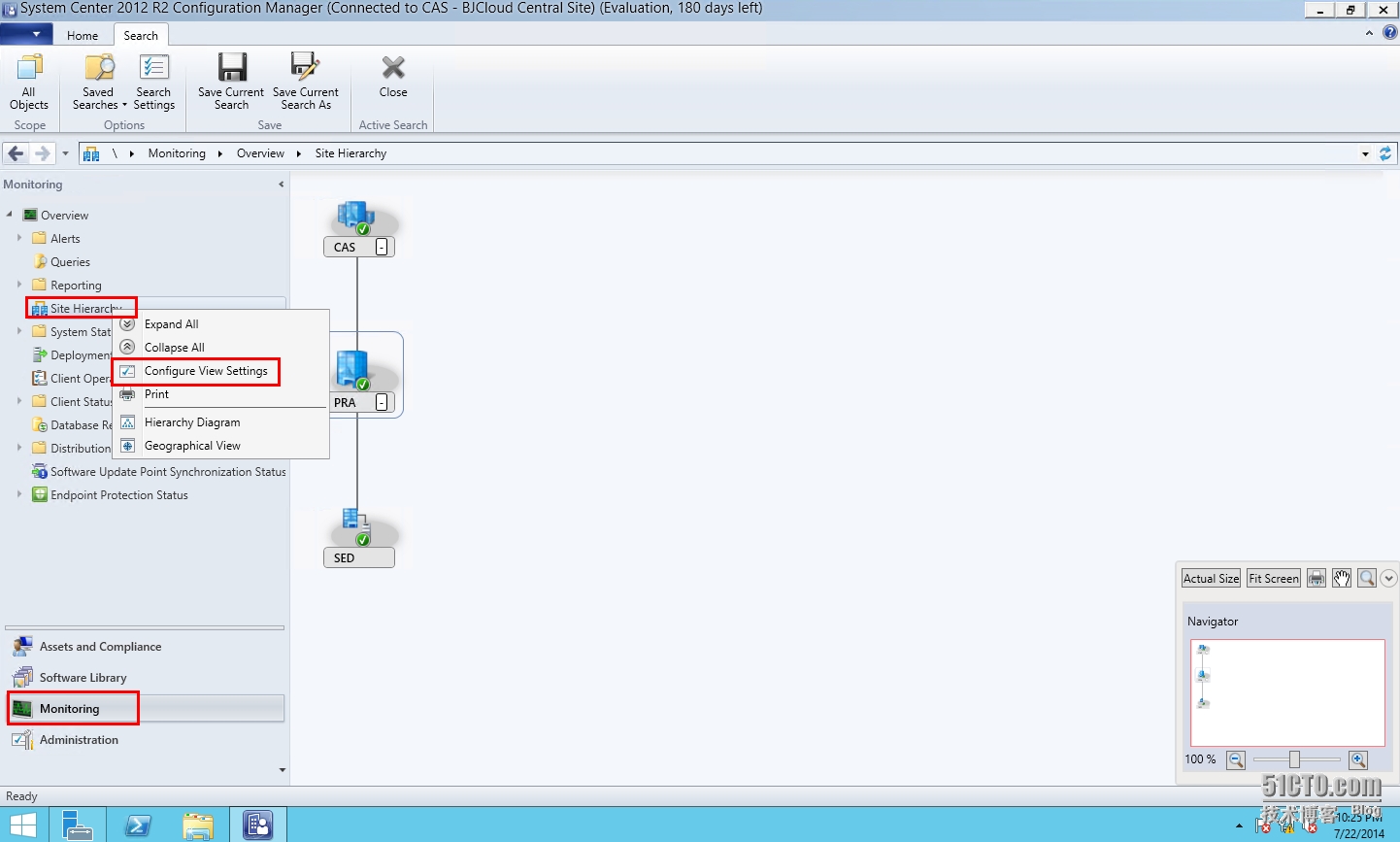Screen dimensions: 1400x842
Task: Open File Explorer from the taskbar
Action: pyautogui.click(x=198, y=825)
